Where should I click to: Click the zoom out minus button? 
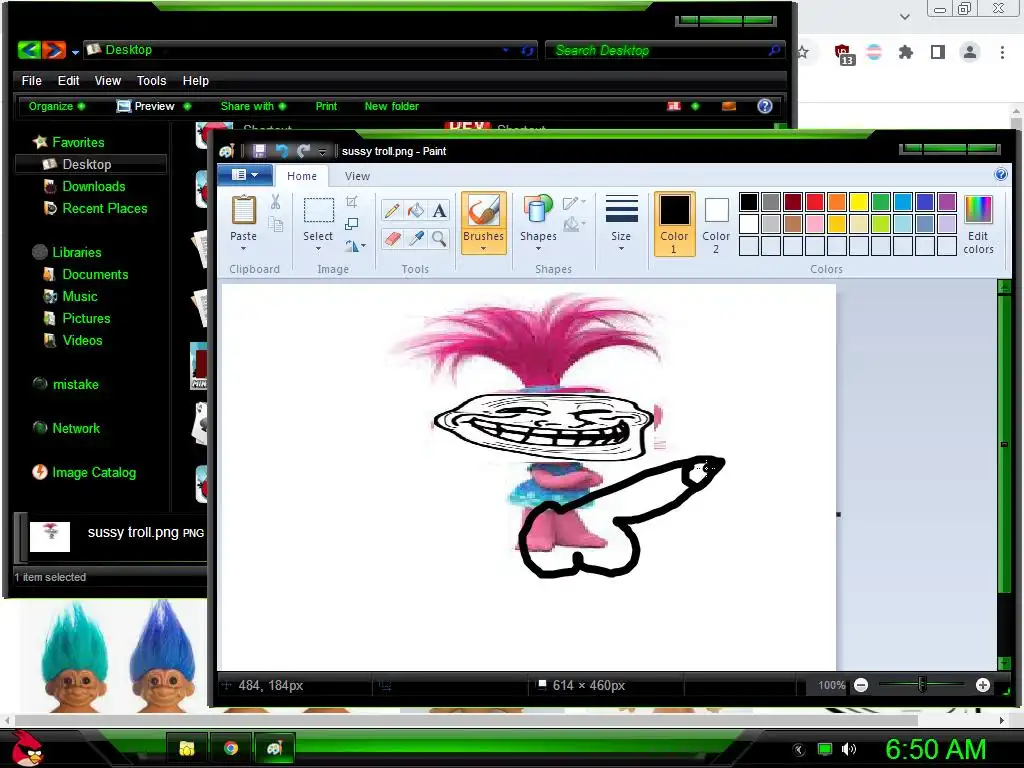click(x=861, y=685)
